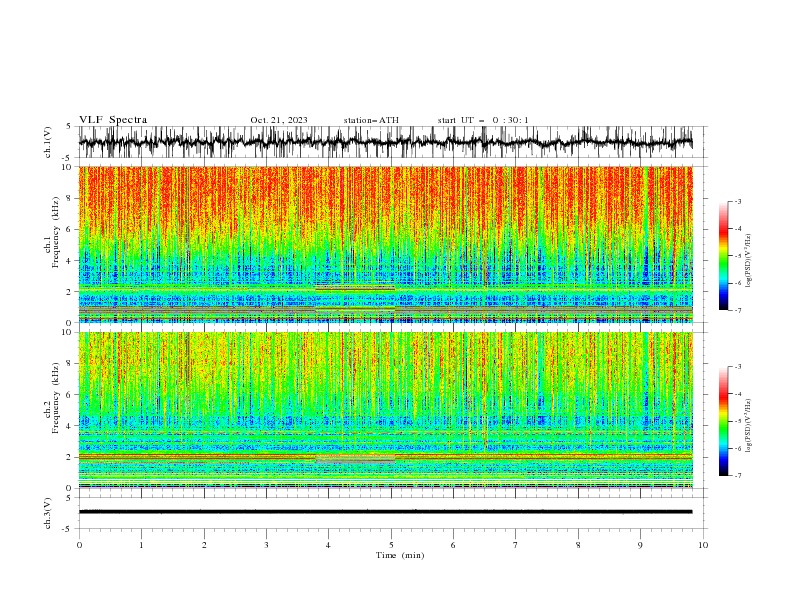This screenshot has width=792, height=612.
Task: Click time axis tick label "2"
Action: 204,545
